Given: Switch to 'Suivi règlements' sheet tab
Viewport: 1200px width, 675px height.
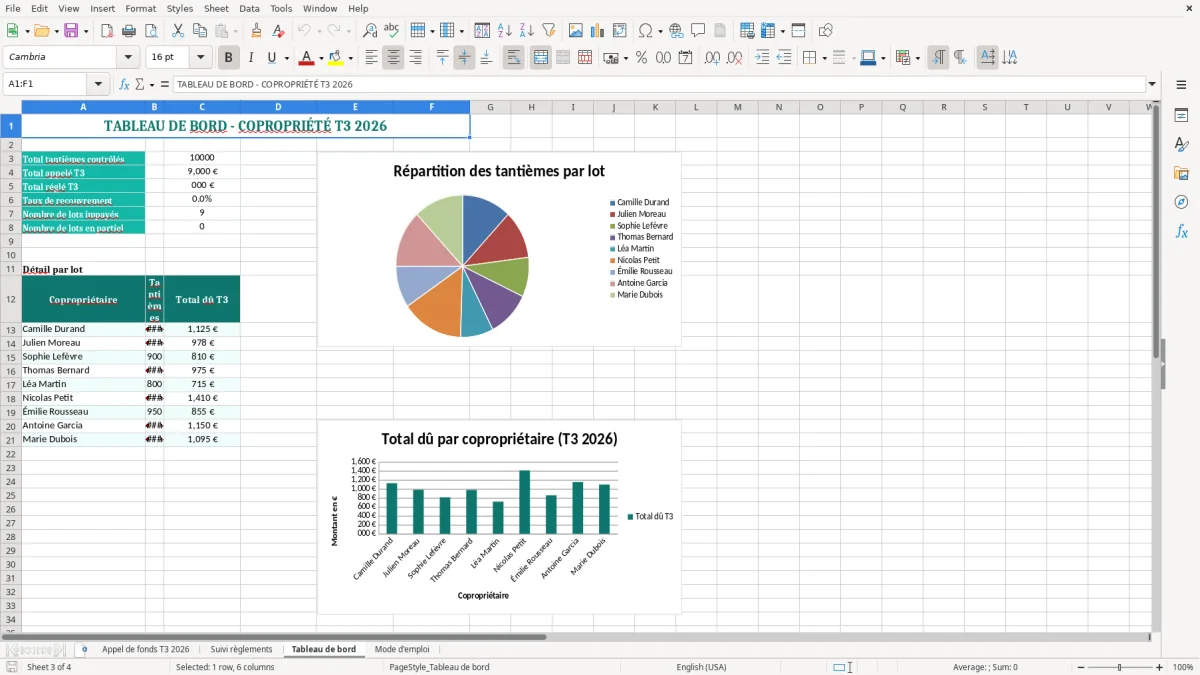Looking at the screenshot, I should tap(241, 649).
